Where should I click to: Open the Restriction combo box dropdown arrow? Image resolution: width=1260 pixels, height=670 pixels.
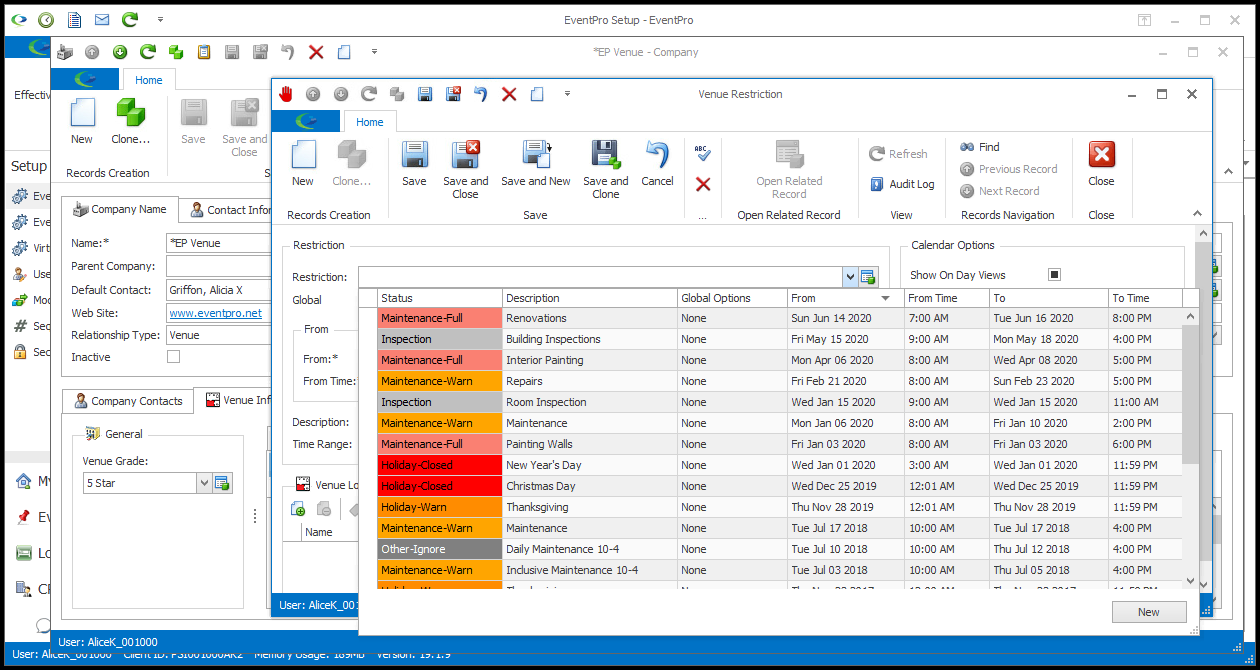850,277
